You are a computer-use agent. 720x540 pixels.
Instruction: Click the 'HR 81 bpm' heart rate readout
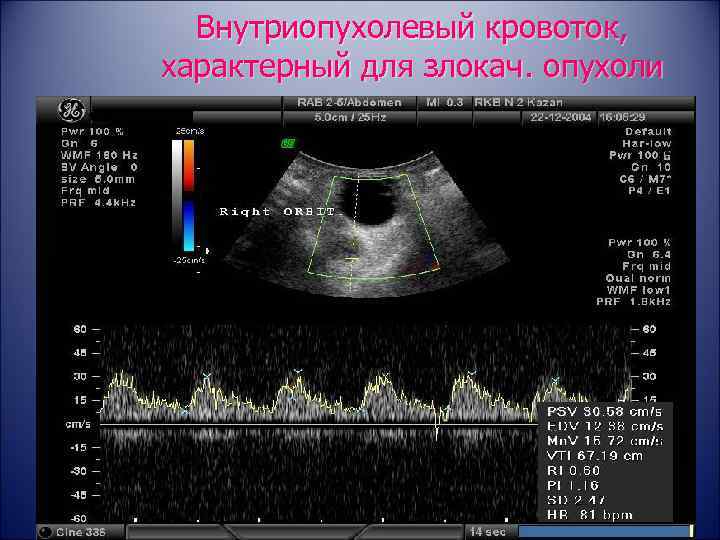point(590,515)
